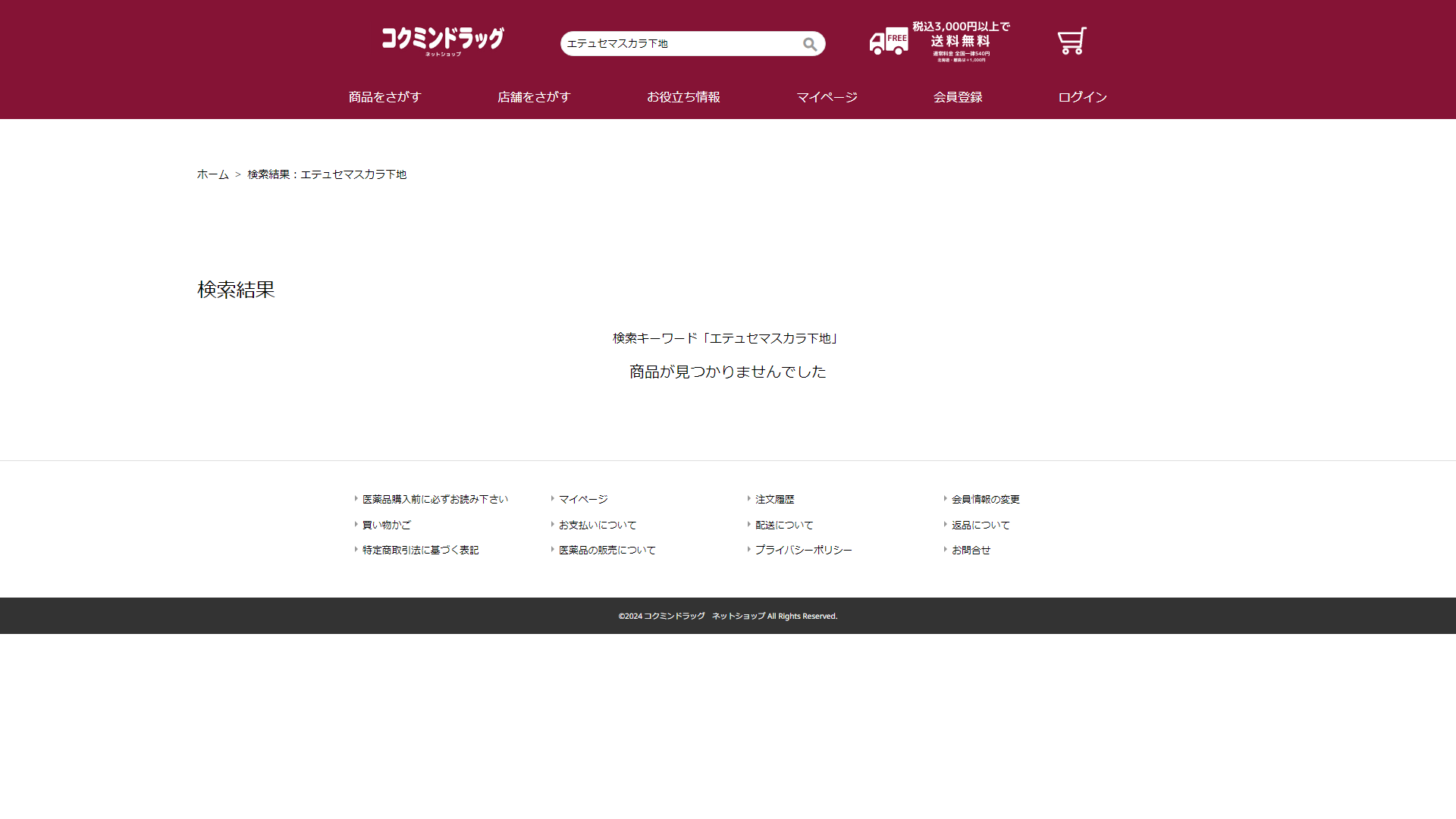Open the 店舗をさがす menu
This screenshot has height=819, width=1456.
pos(533,97)
